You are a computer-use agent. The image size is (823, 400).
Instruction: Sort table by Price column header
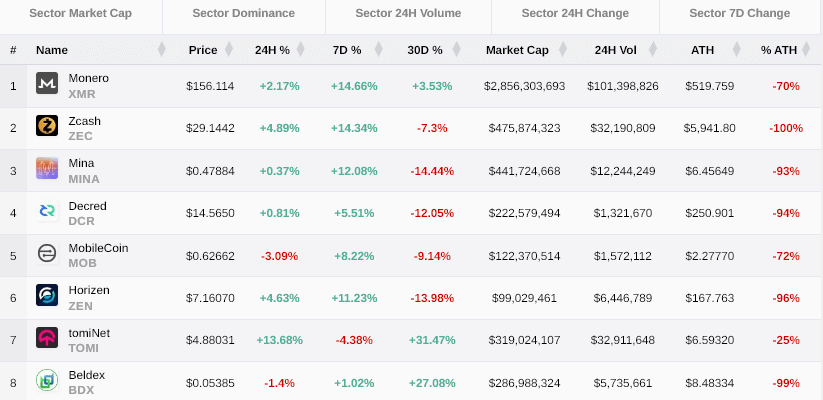[x=202, y=49]
